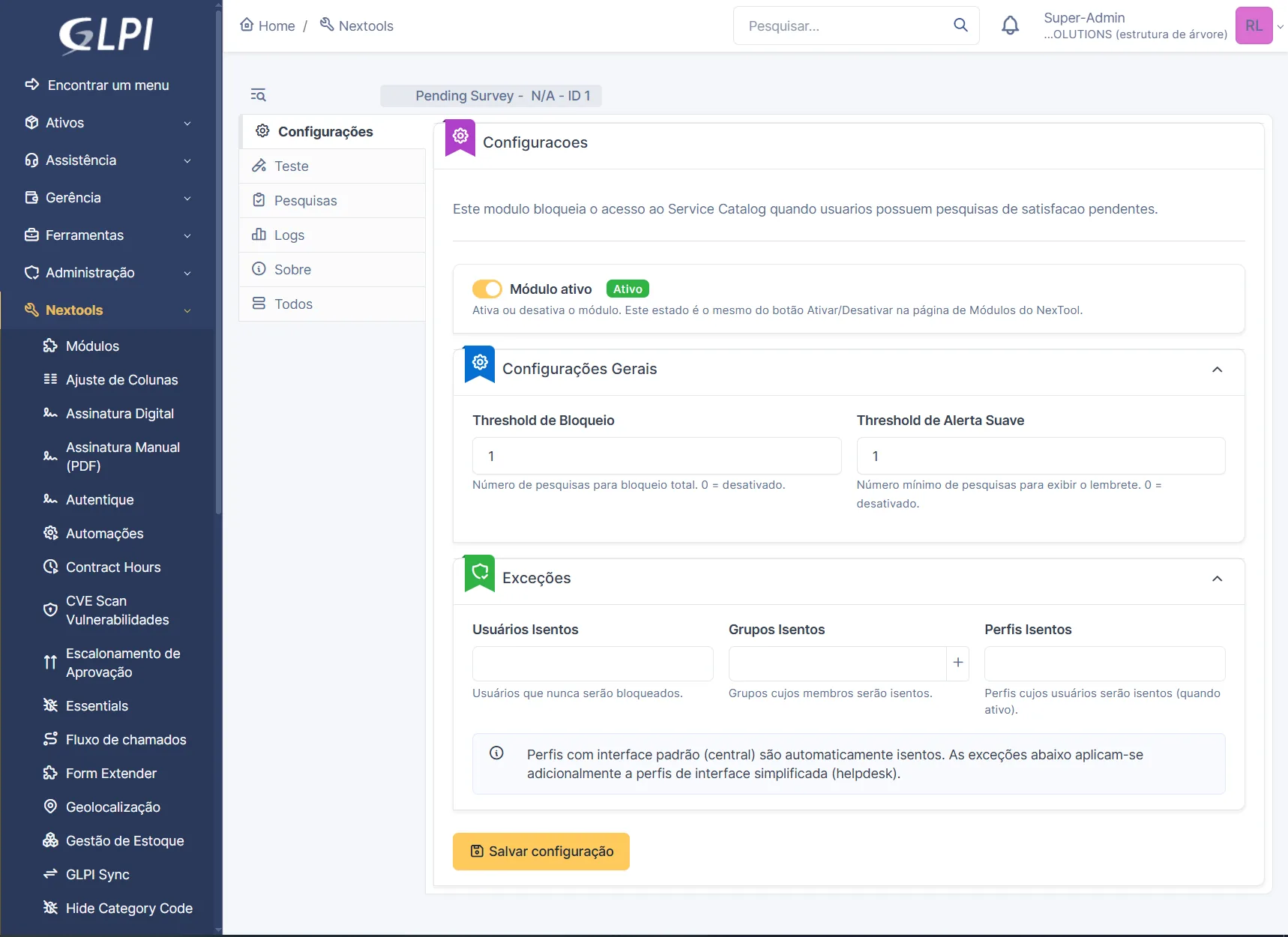
Task: Click Salvar configuração button
Action: (541, 852)
